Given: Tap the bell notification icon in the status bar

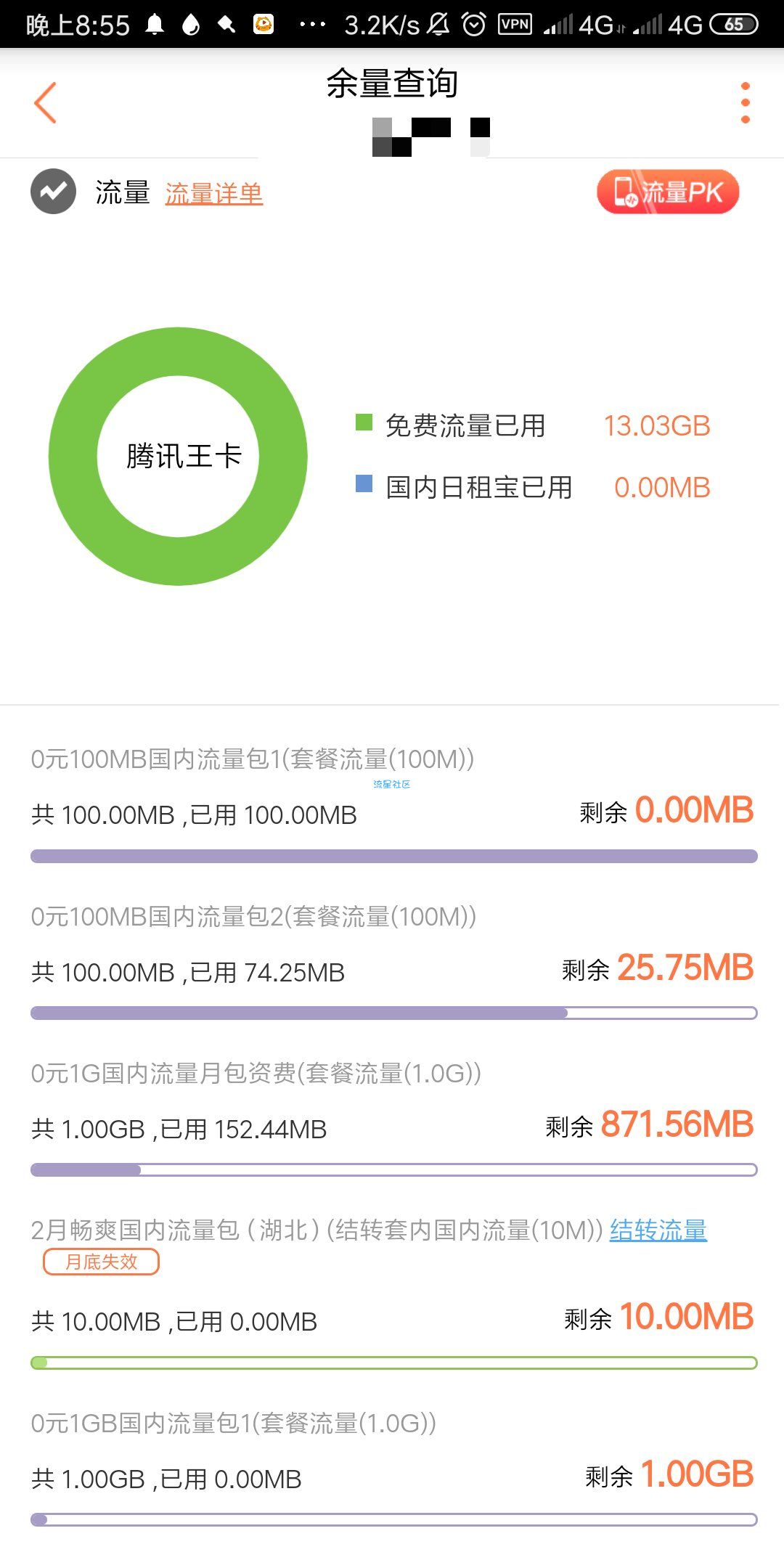Looking at the screenshot, I should point(155,25).
